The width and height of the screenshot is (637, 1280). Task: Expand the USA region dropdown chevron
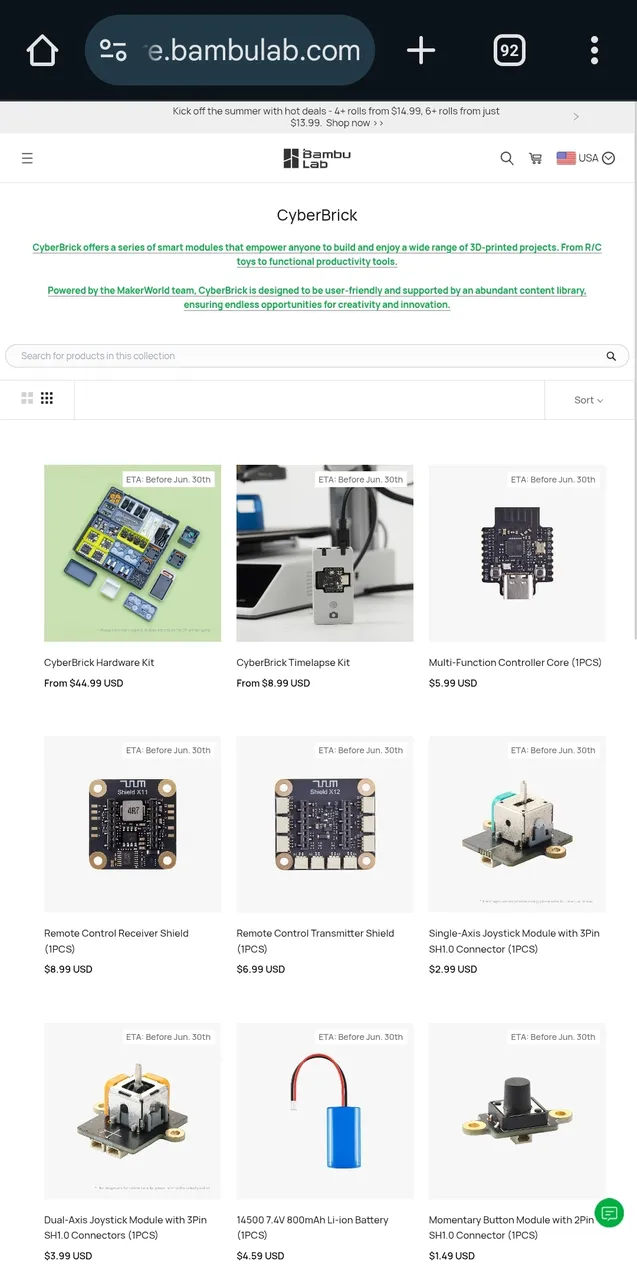click(x=609, y=158)
